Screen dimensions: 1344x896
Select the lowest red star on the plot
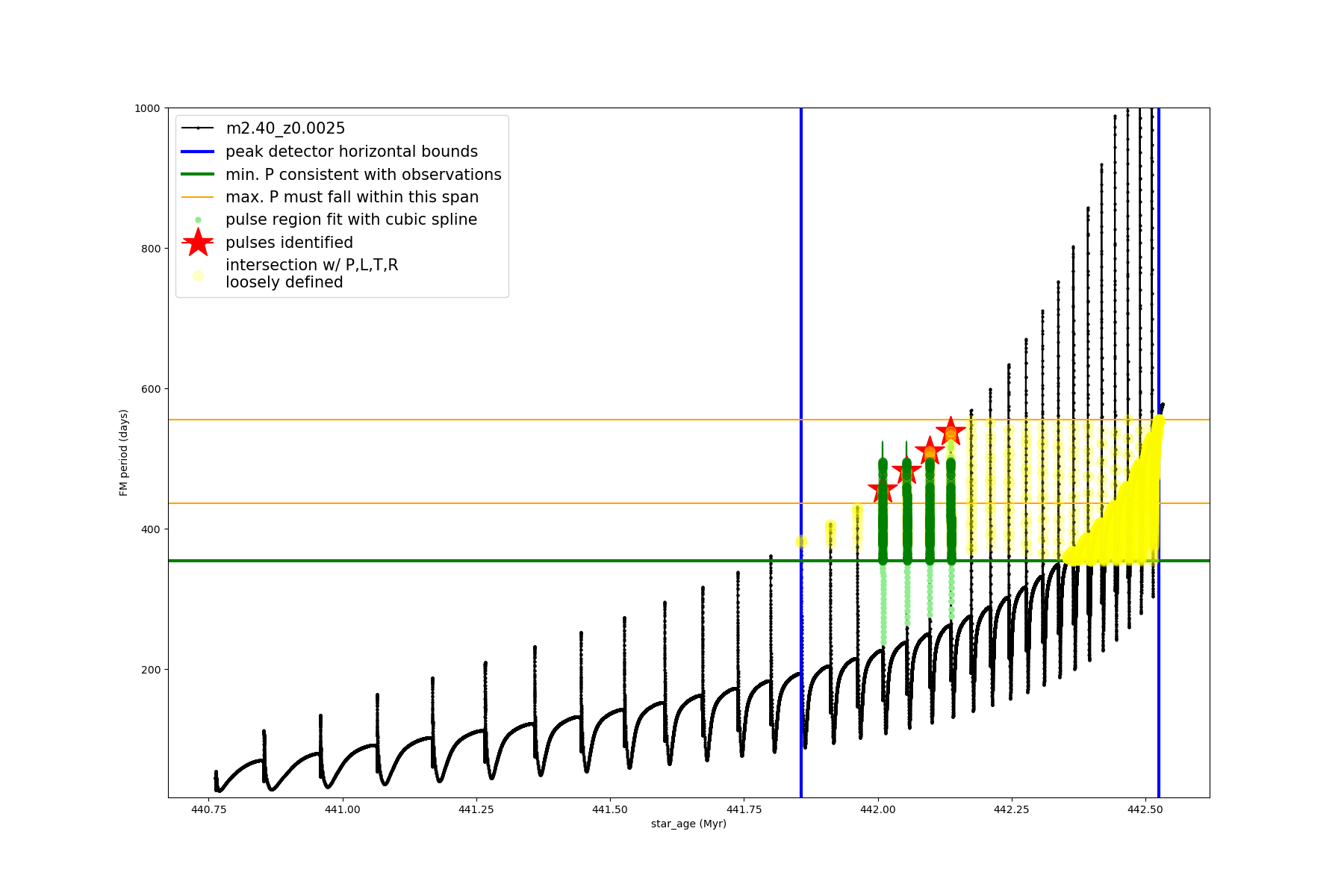point(883,491)
